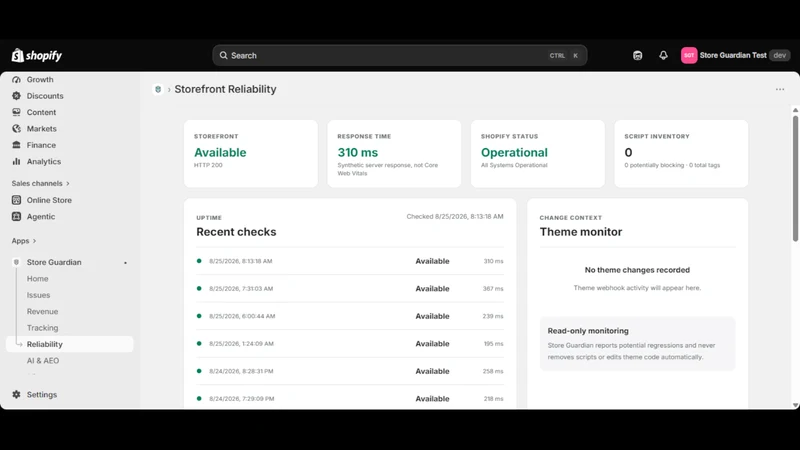This screenshot has height=450, width=800.
Task: Click the Online Store icon
Action: coord(16,200)
